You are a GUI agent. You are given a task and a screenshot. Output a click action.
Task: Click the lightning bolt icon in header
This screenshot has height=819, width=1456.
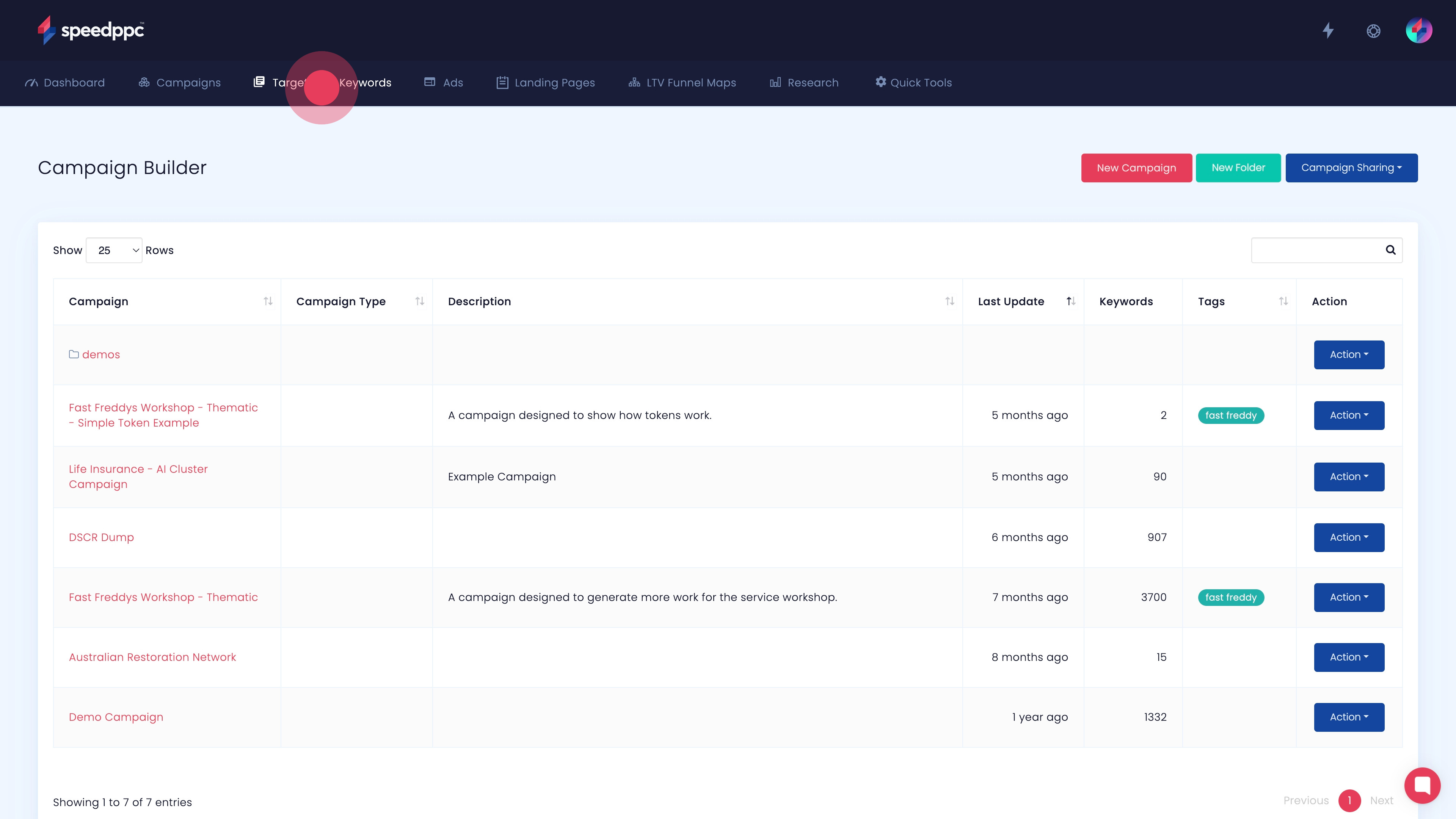tap(1328, 30)
